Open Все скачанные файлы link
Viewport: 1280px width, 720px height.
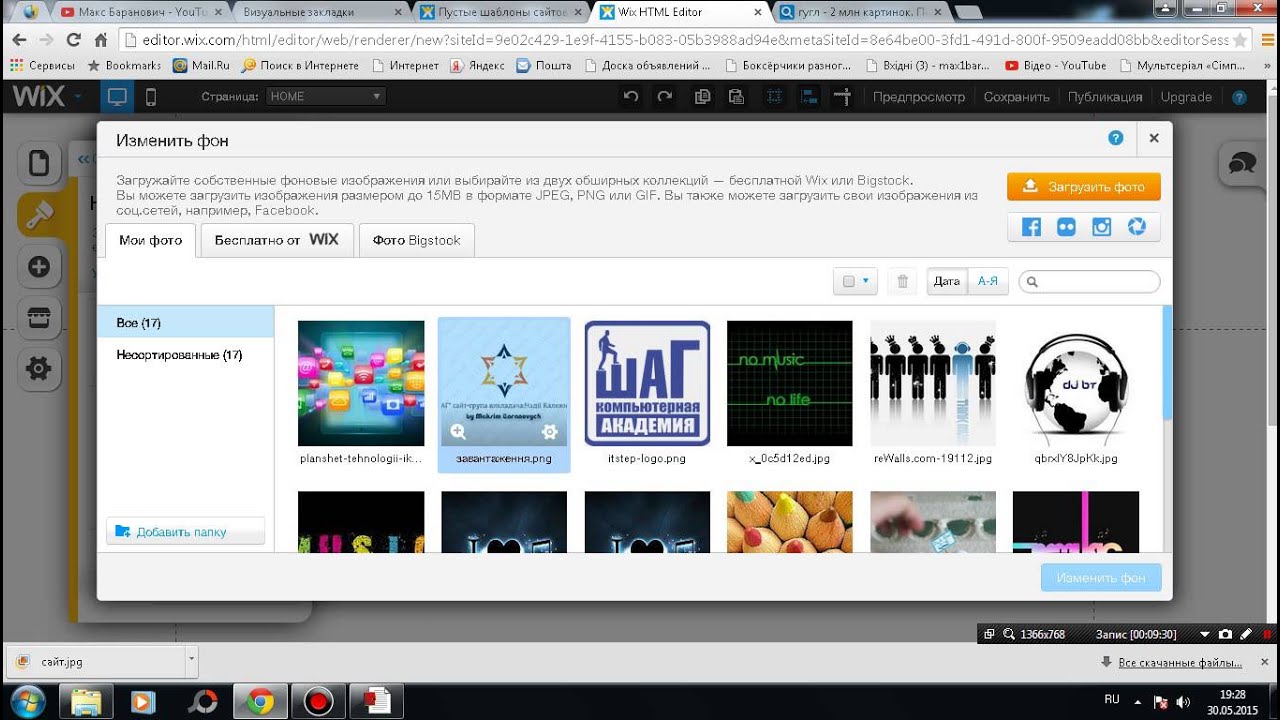click(x=1181, y=662)
